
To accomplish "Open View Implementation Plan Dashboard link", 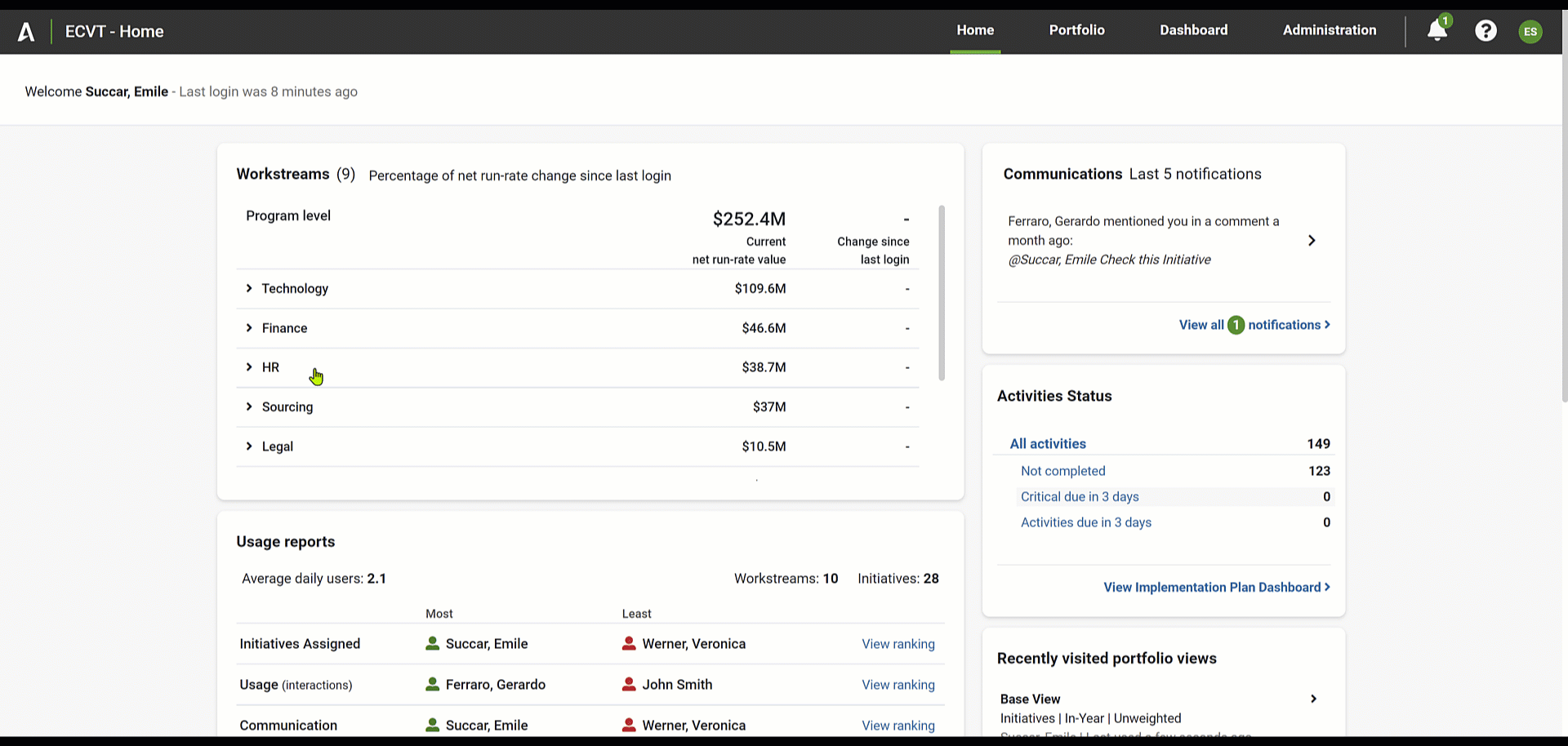I will (x=1217, y=588).
